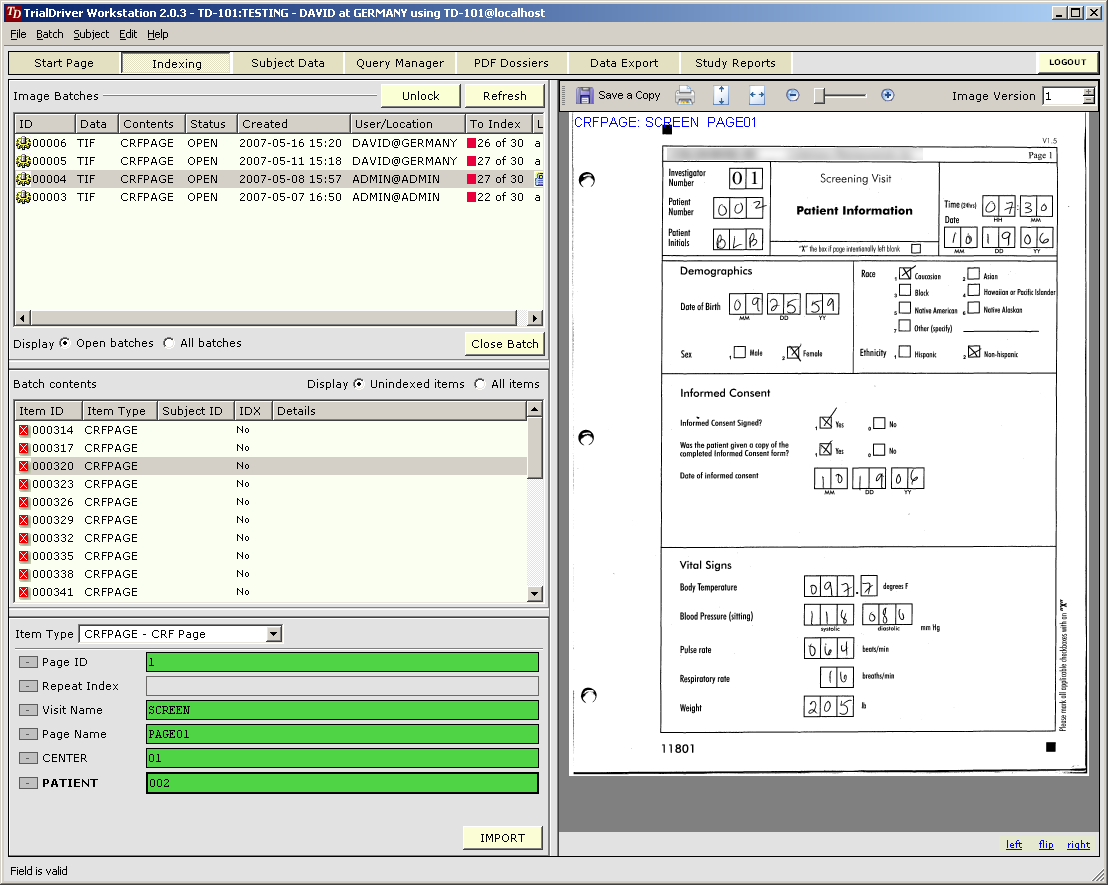Click the zoom out minus icon
This screenshot has height=885, width=1108.
pyautogui.click(x=793, y=96)
